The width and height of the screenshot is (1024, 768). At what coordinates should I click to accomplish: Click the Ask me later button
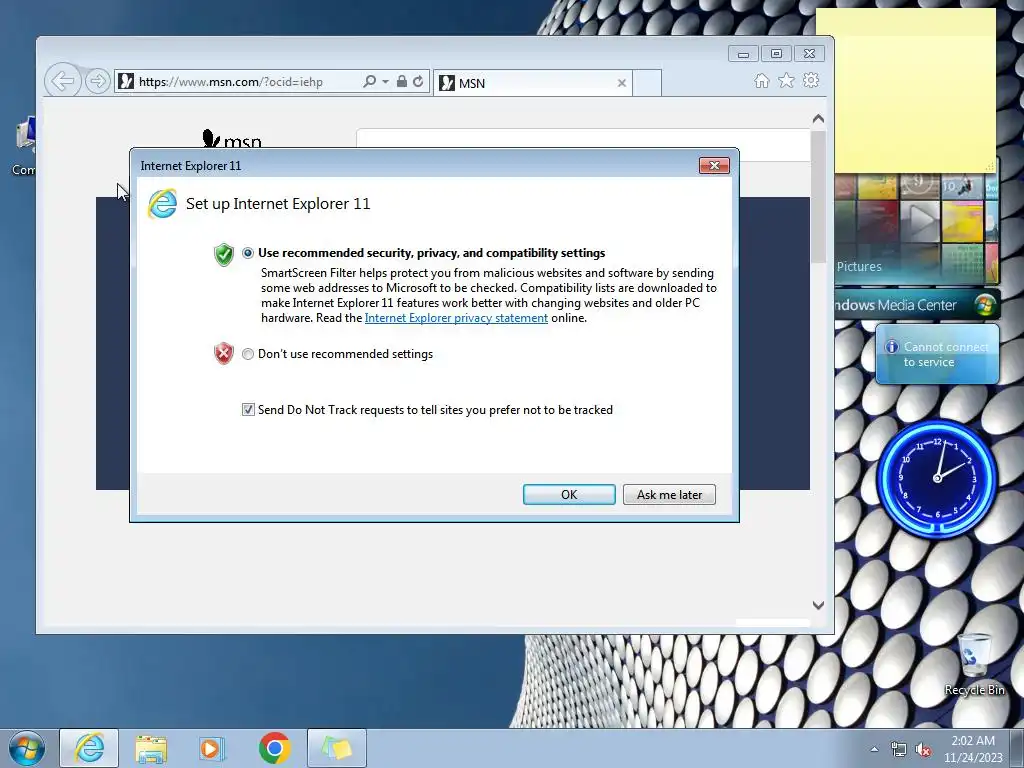(x=669, y=494)
